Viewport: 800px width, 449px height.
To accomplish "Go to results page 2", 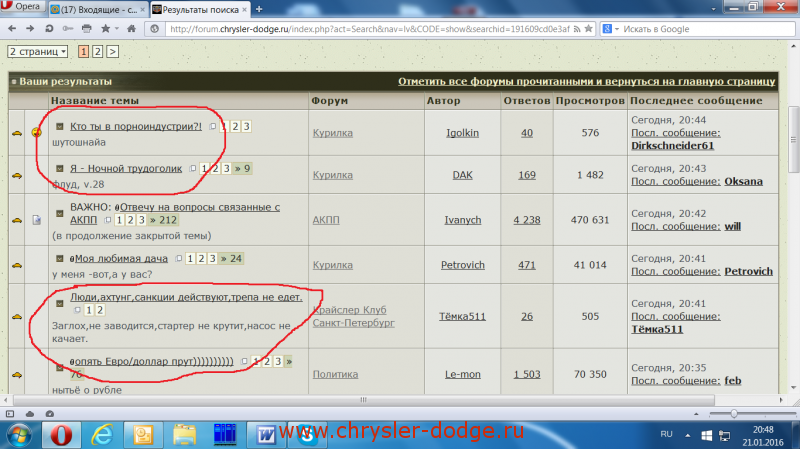I will [x=97, y=52].
